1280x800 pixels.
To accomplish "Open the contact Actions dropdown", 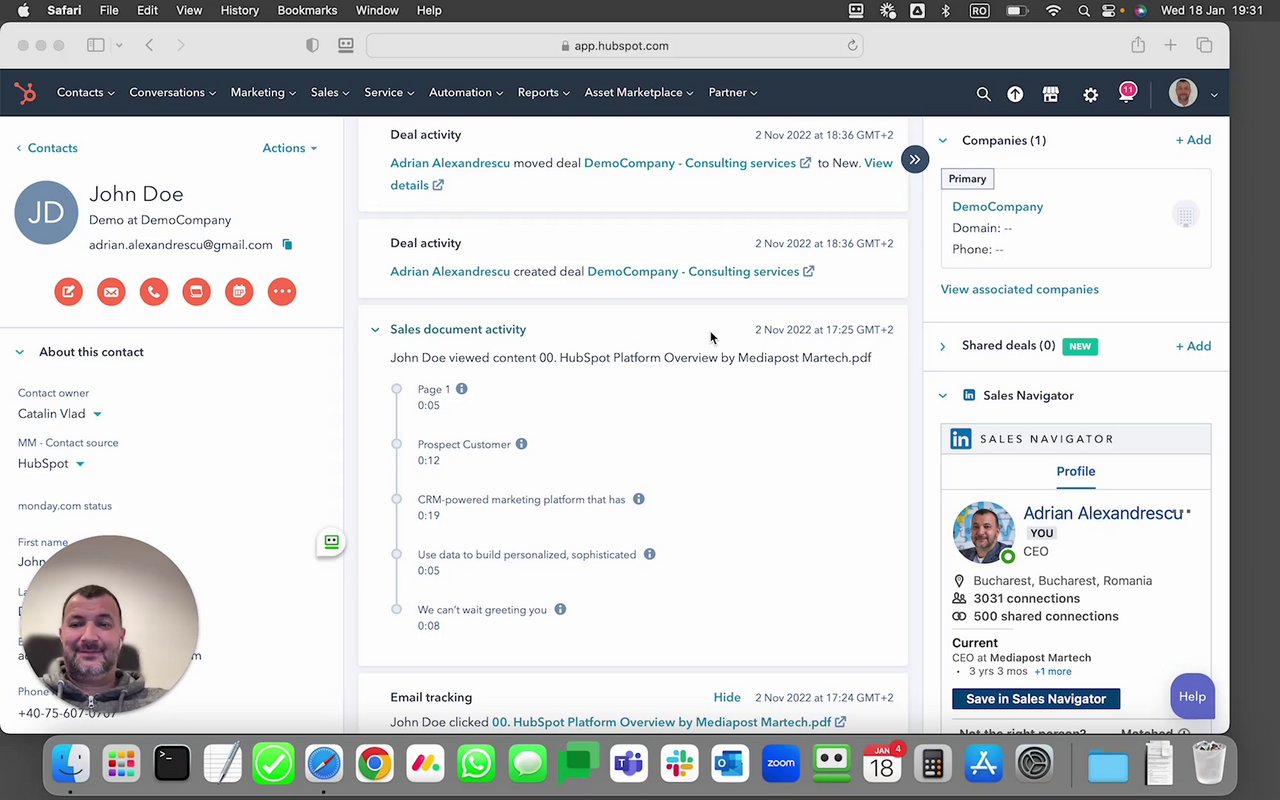I will (x=290, y=148).
